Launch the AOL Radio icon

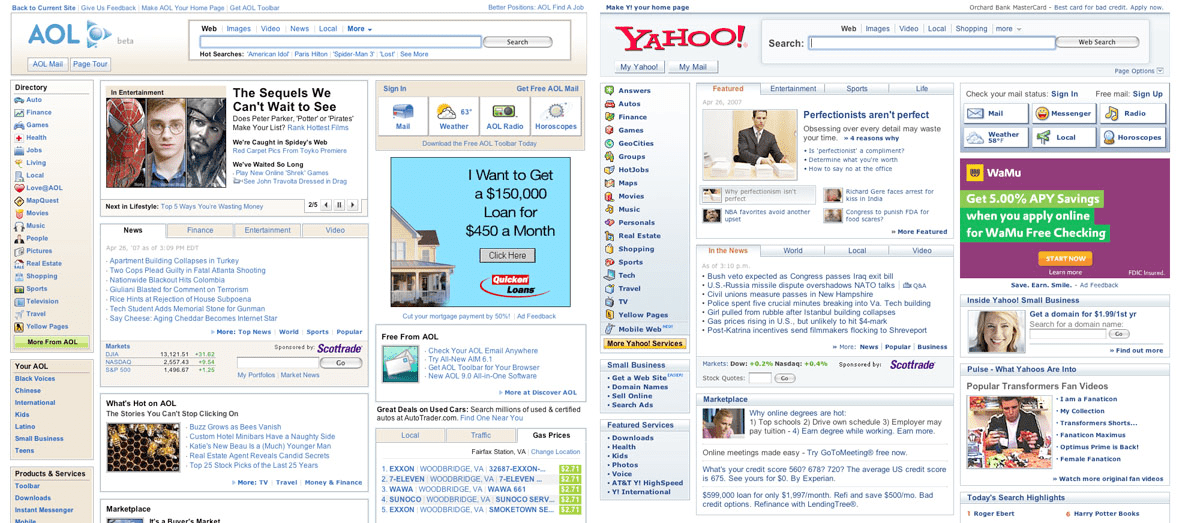coord(505,111)
